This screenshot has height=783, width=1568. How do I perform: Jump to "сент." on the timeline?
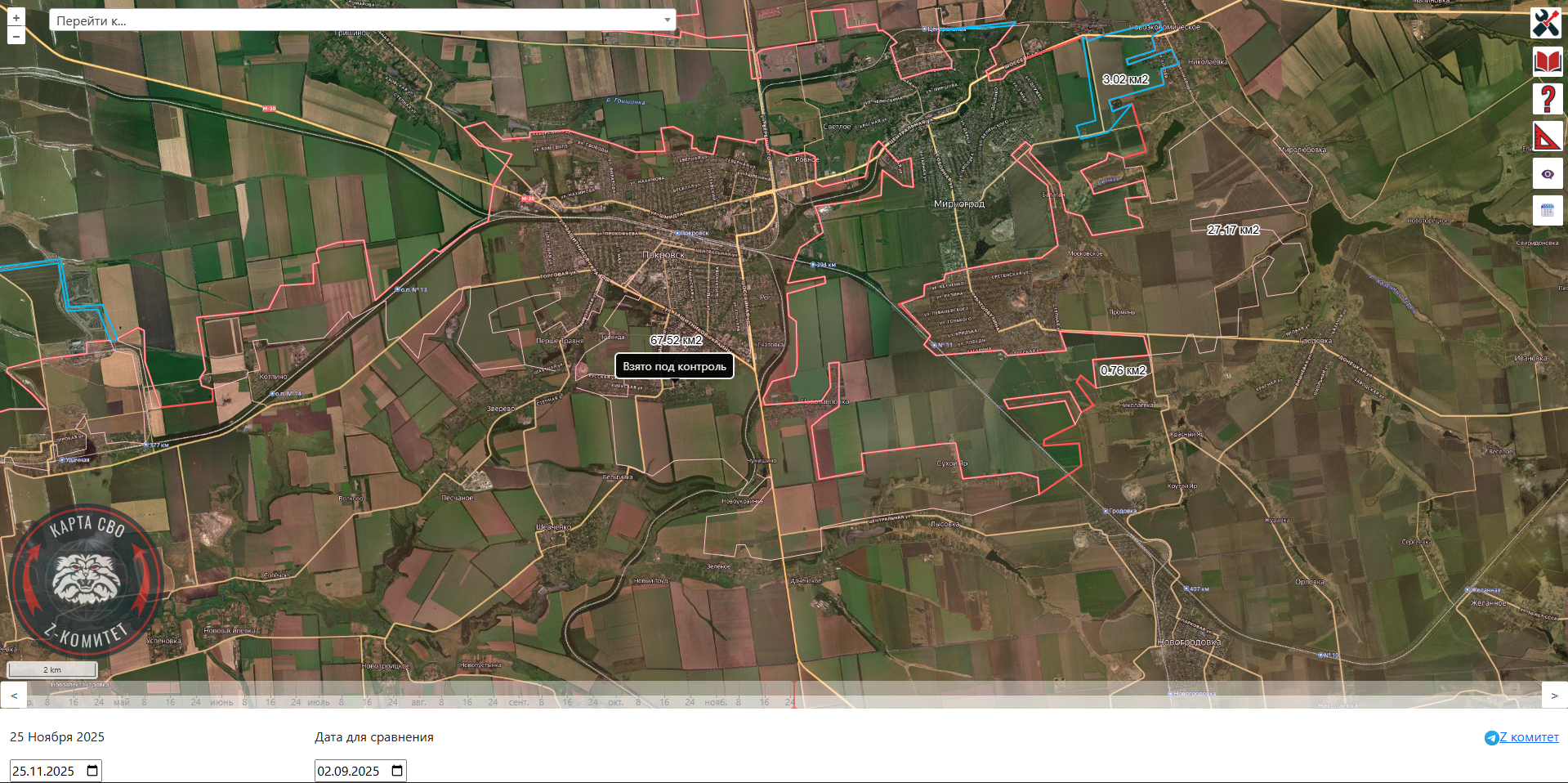pos(518,702)
